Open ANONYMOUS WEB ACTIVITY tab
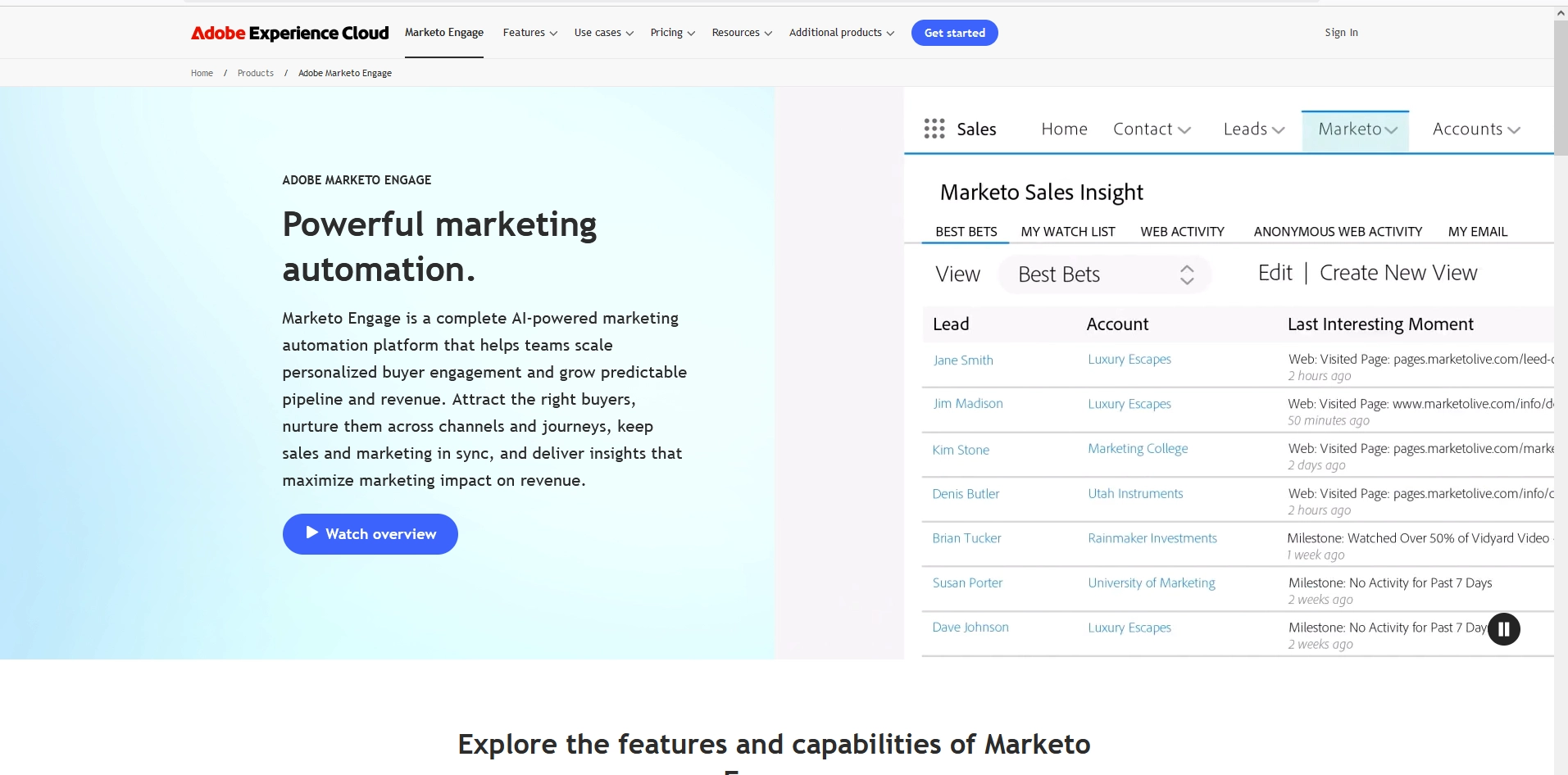Image resolution: width=1568 pixels, height=775 pixels. coord(1338,232)
